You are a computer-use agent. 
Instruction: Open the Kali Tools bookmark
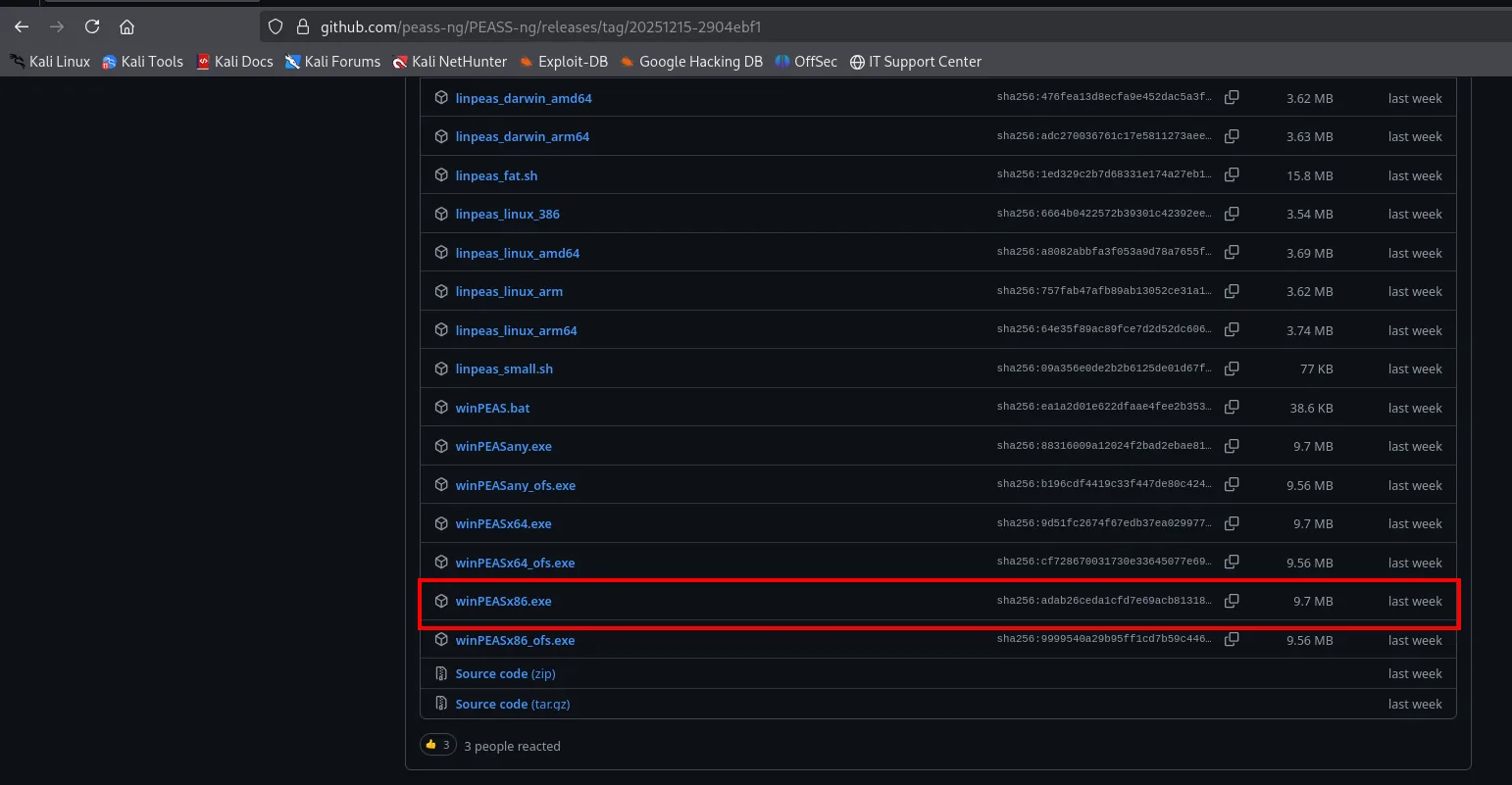coord(142,62)
